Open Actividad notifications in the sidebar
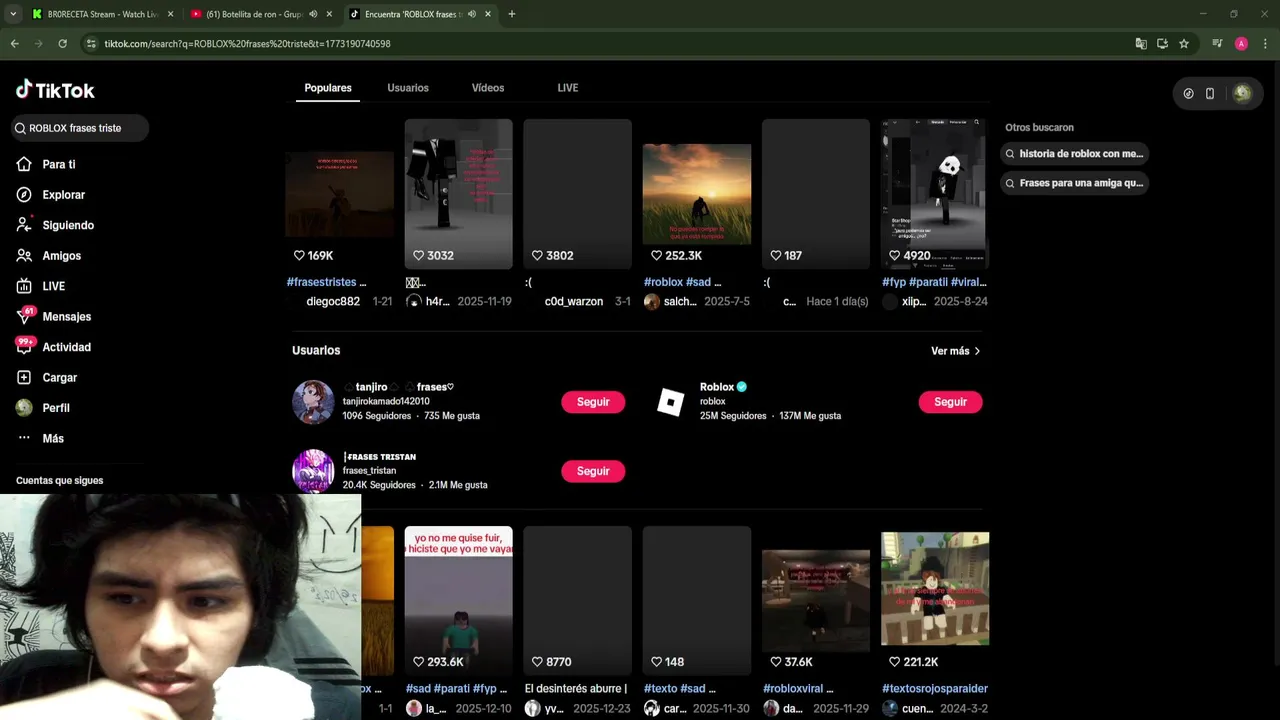This screenshot has width=1280, height=720. (66, 347)
